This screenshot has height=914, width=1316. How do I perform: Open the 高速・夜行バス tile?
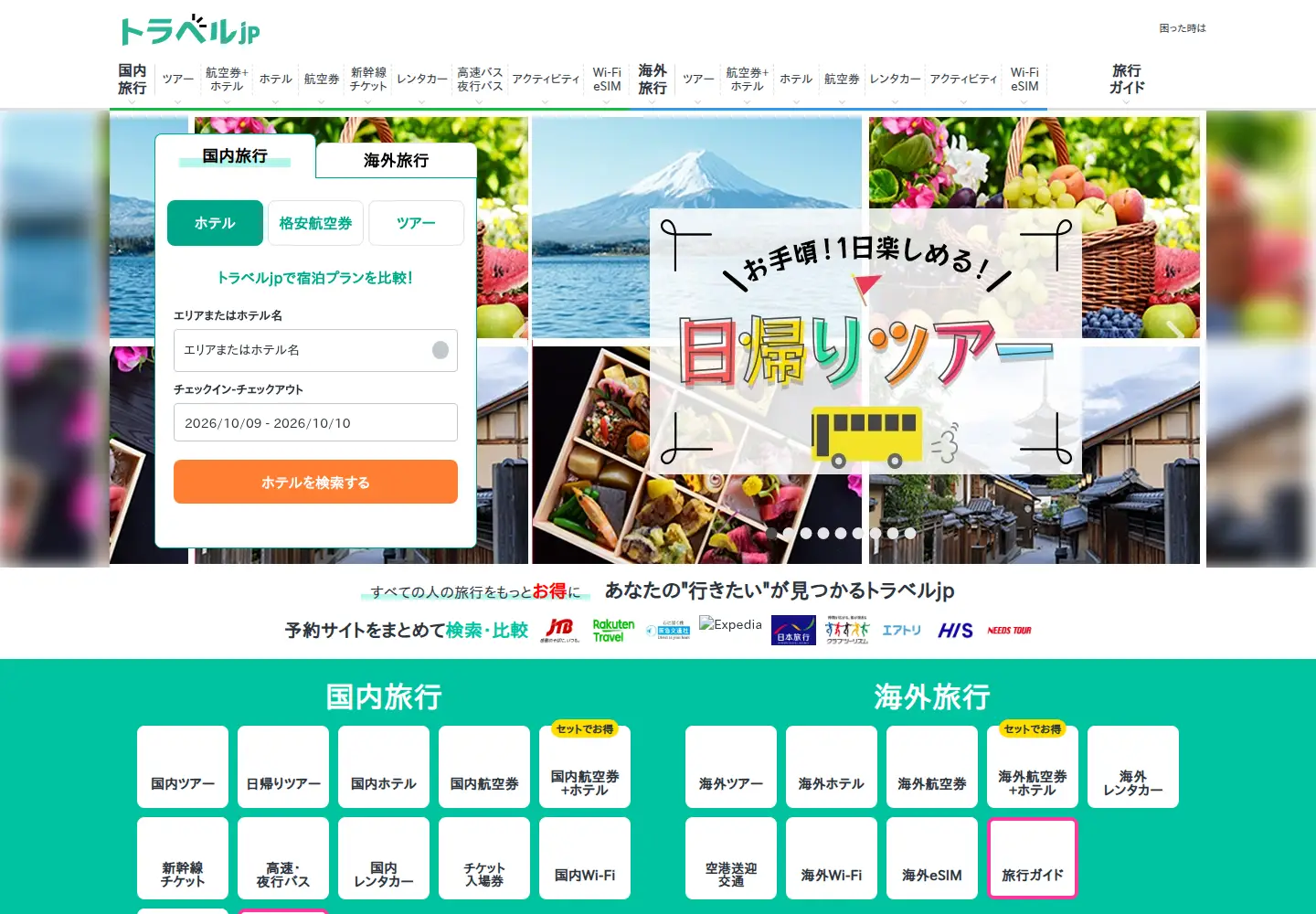[283, 858]
